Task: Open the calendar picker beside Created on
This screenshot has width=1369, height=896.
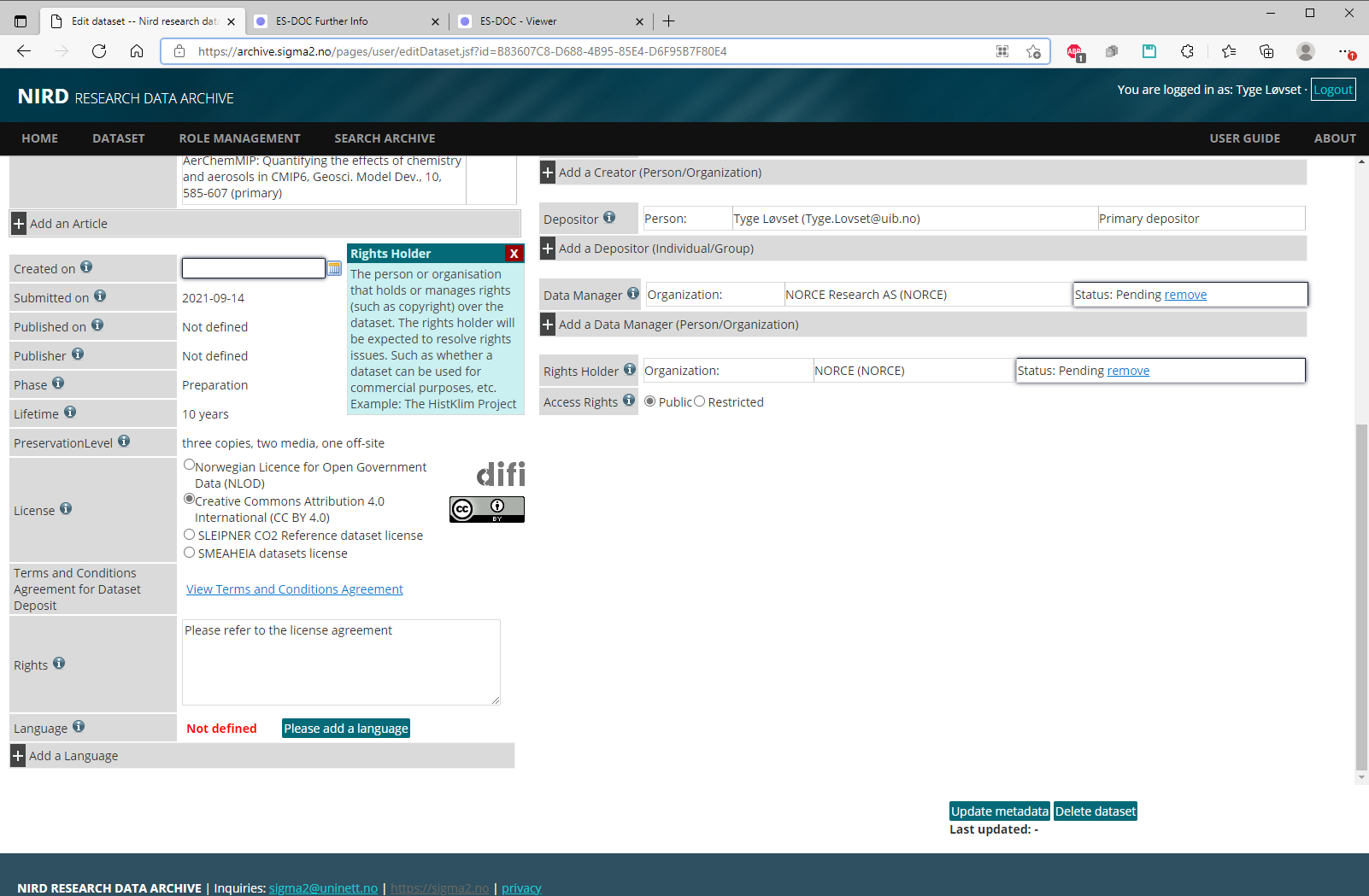Action: click(334, 268)
